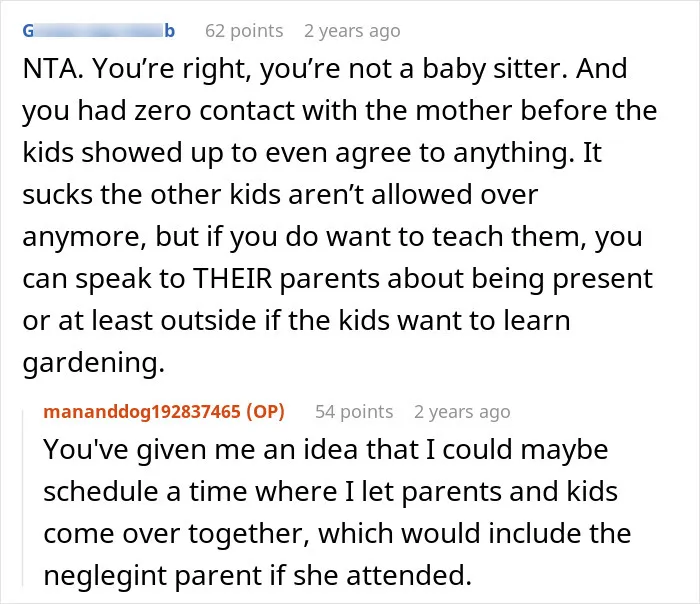
Task: Click 'You've given me an idea' reply text
Action: pyautogui.click(x=200, y=449)
